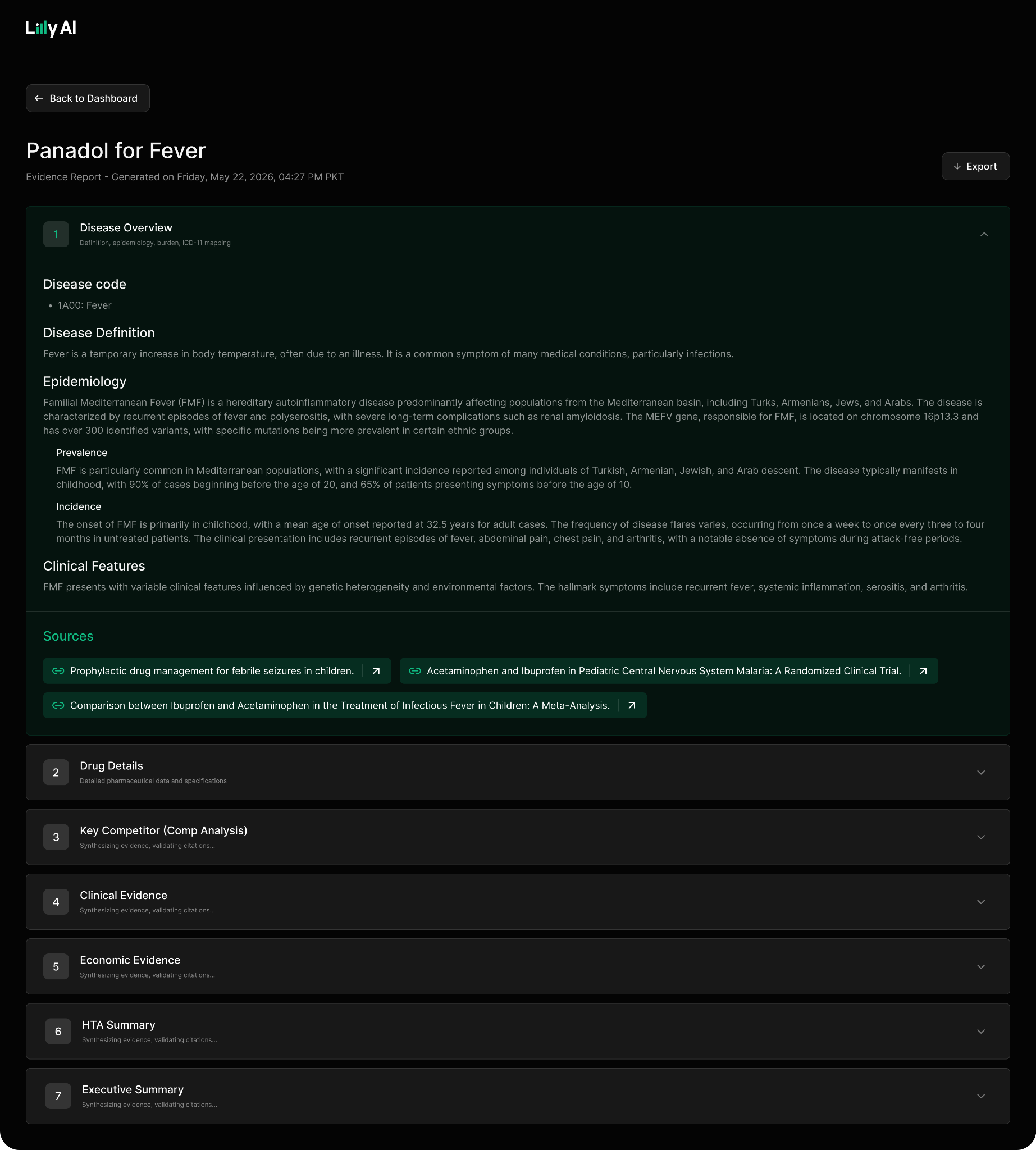Image resolution: width=1036 pixels, height=1150 pixels.
Task: Click the Epidemiology heading
Action: [x=85, y=381]
